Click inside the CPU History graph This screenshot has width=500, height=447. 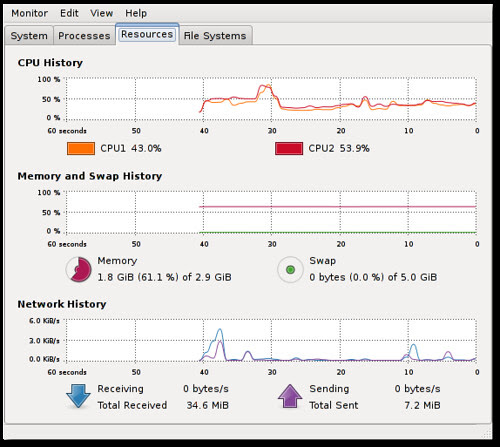pos(271,99)
